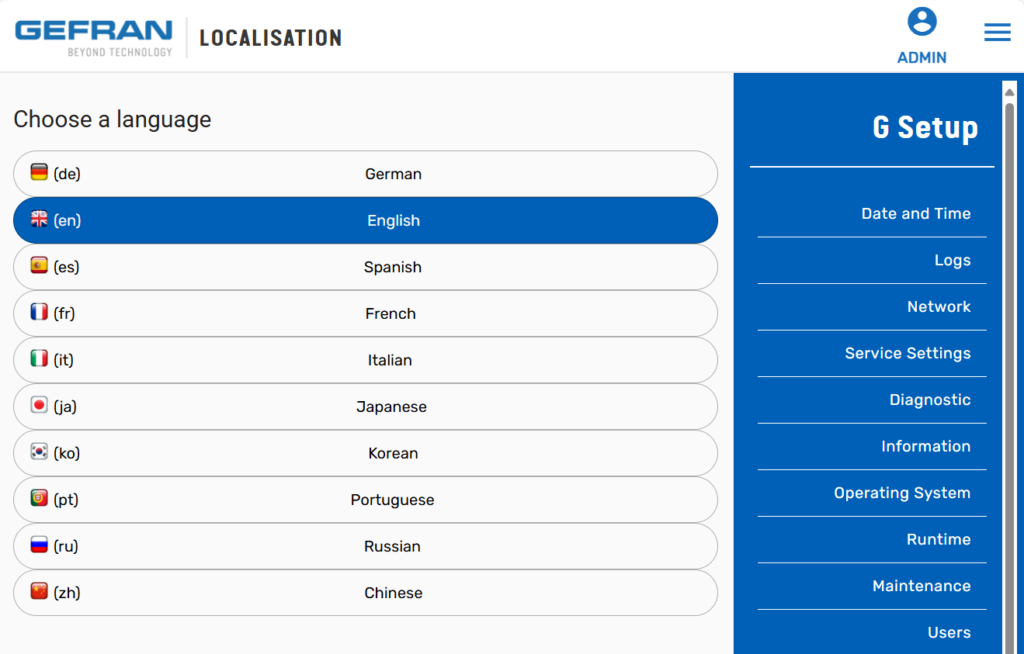Set the language to Italian
Image resolution: width=1024 pixels, height=654 pixels.
click(x=365, y=360)
